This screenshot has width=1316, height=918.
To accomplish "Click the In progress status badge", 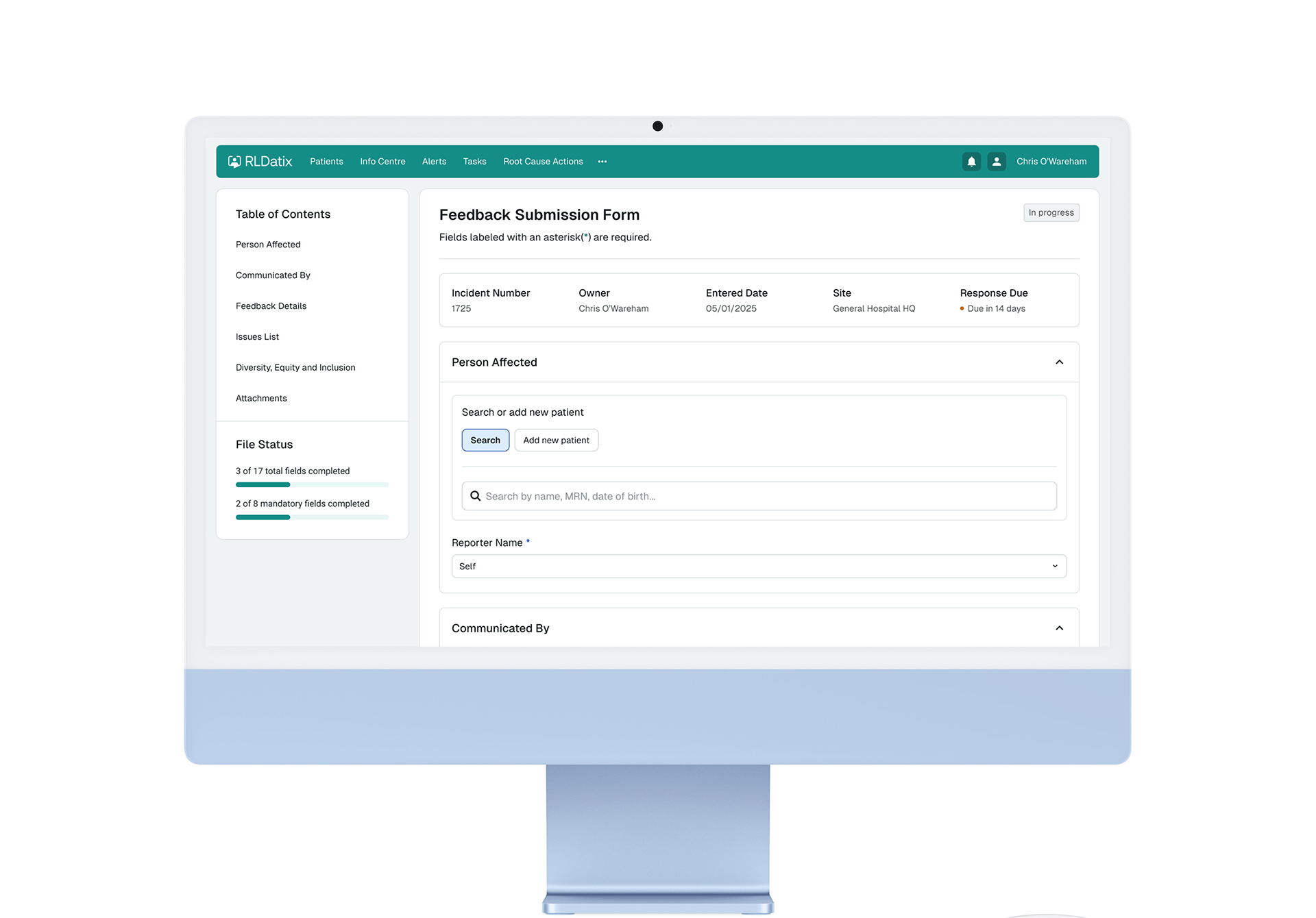I will 1051,213.
